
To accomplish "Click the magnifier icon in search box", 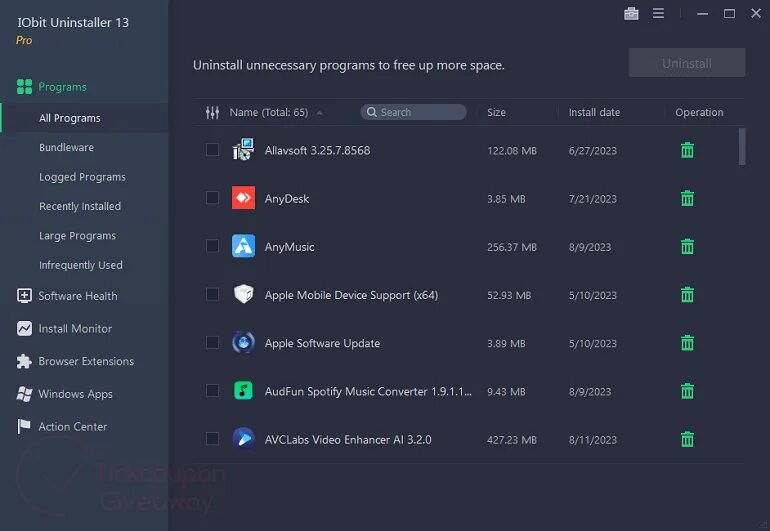I will (x=372, y=112).
